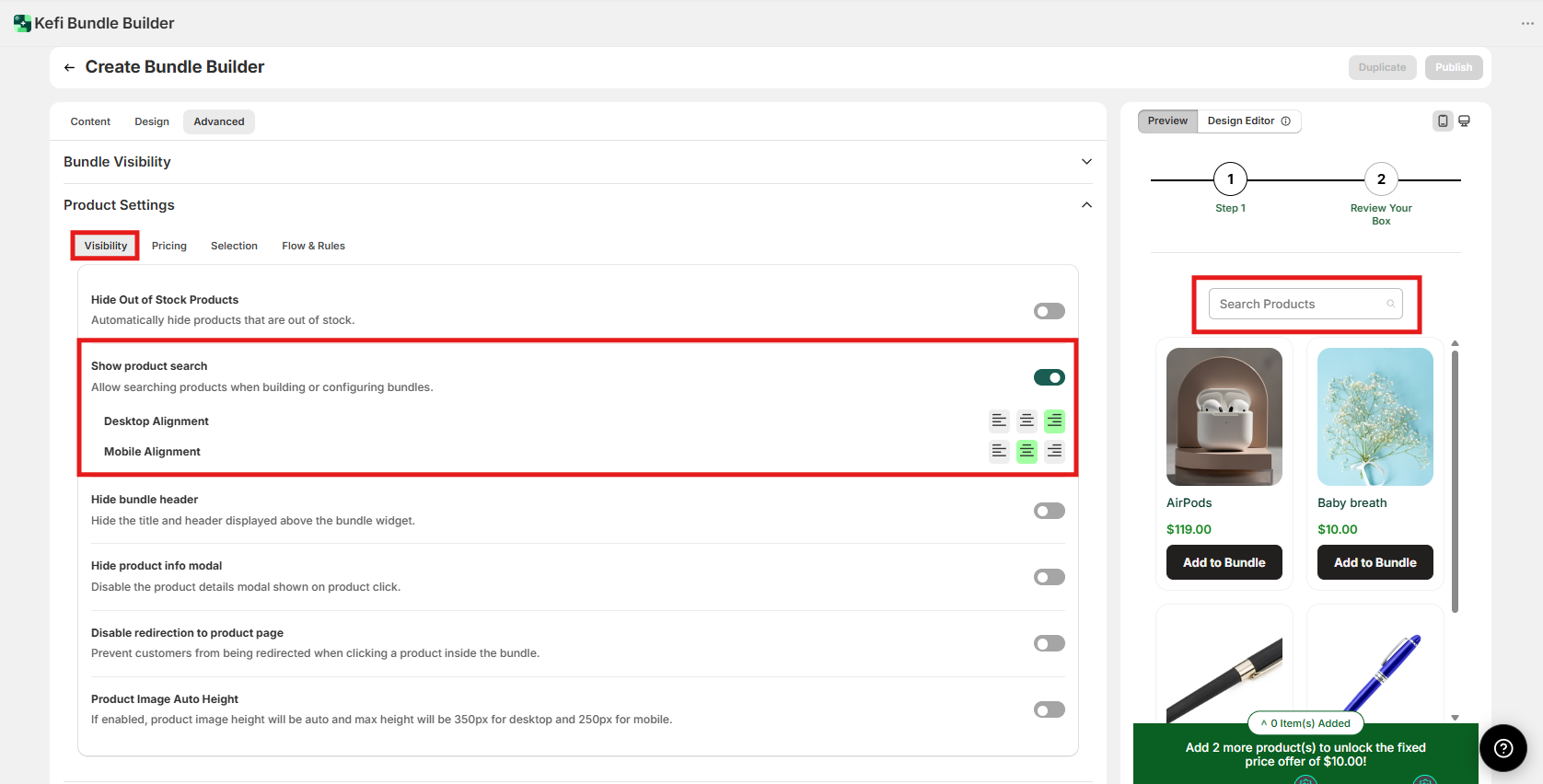Click the black pen product image
The height and width of the screenshot is (784, 1543).
point(1224,677)
